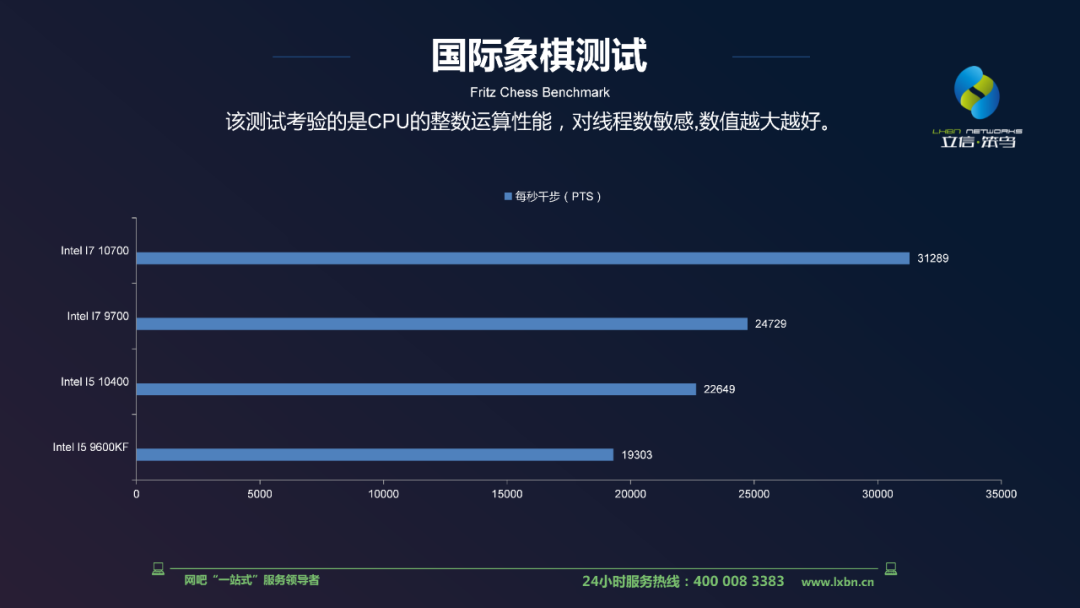This screenshot has width=1080, height=608.
Task: Open the www.lxbn.cn website link
Action: [x=838, y=582]
